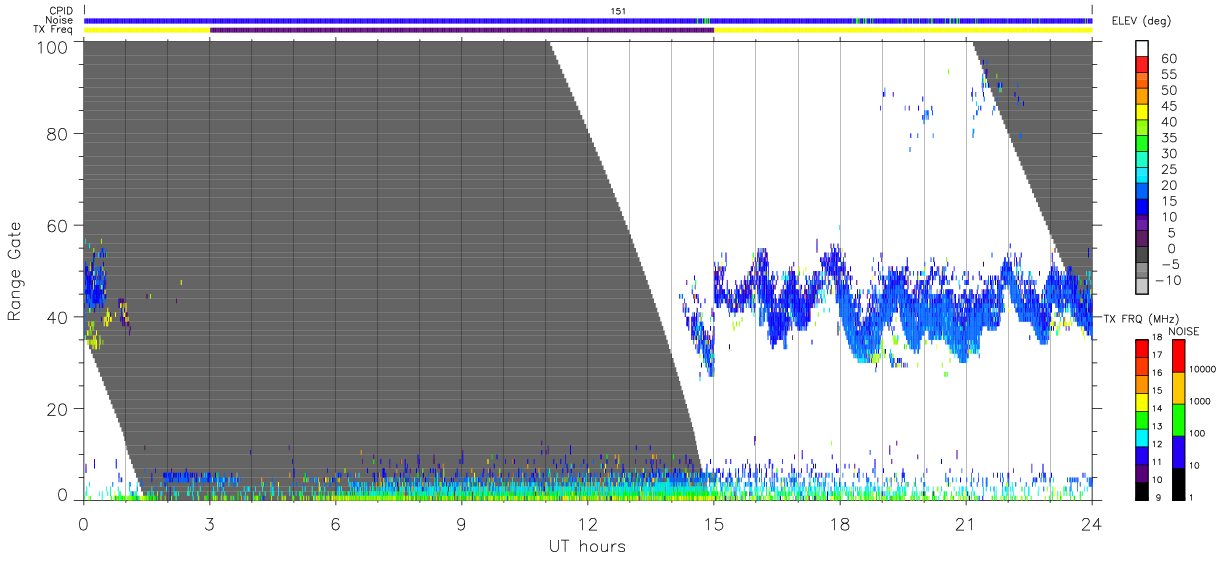
Task: Click the '55' label on ELEV colorbar
Action: 1170,75
